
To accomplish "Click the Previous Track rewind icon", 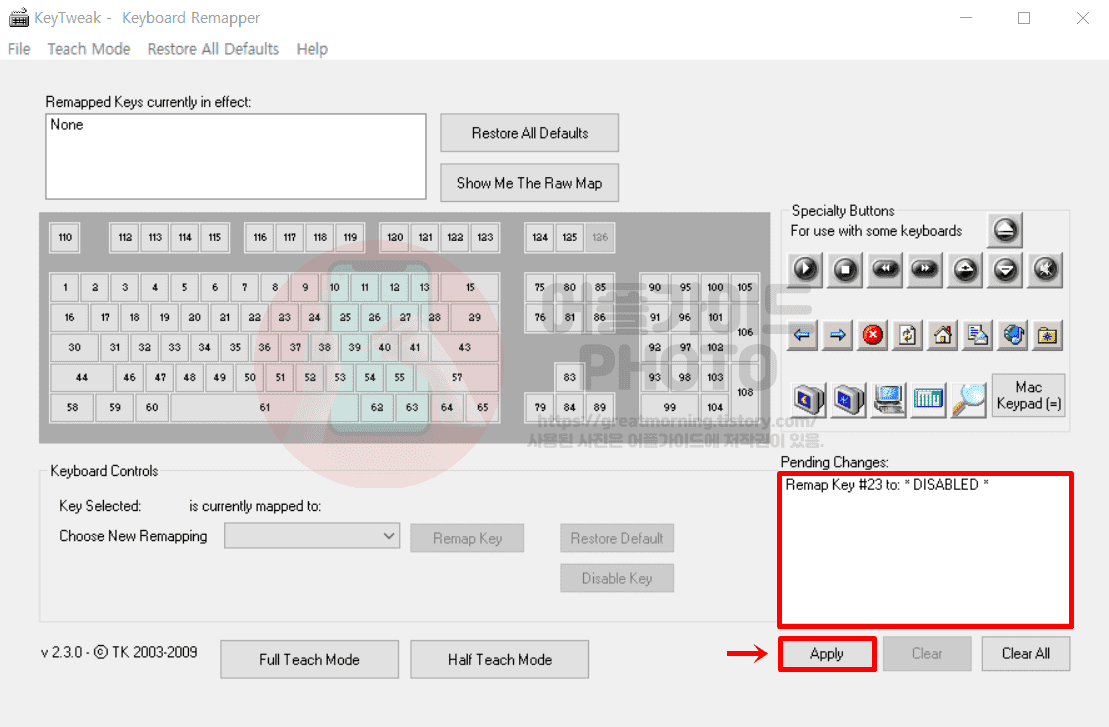I will 886,269.
